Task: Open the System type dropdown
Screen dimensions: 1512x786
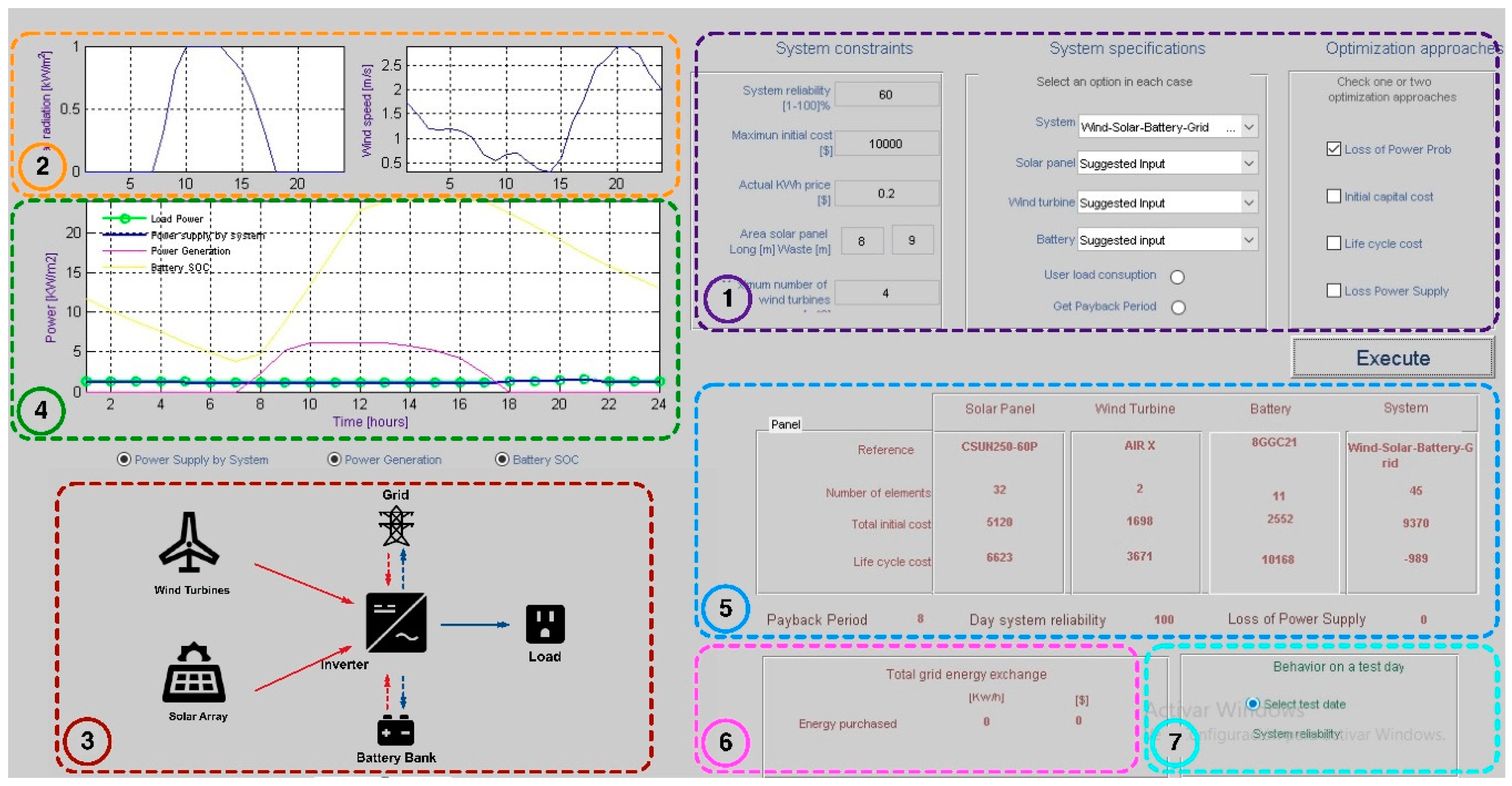Action: click(x=1249, y=127)
